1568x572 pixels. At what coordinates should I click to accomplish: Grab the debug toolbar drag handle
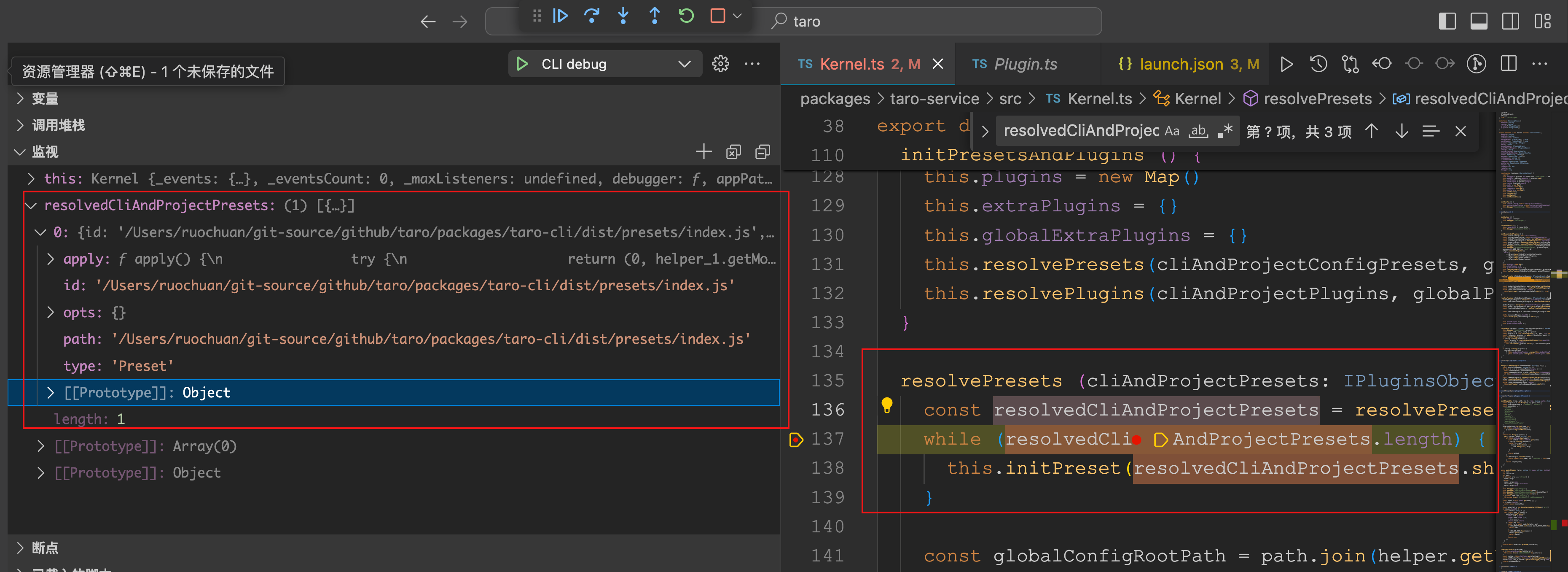(536, 16)
